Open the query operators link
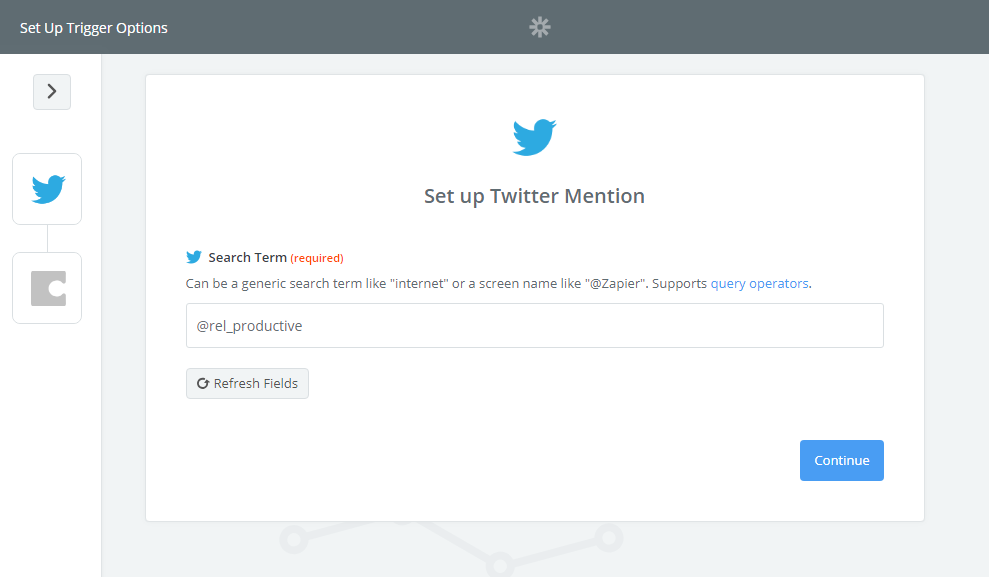This screenshot has height=577, width=989. click(759, 283)
